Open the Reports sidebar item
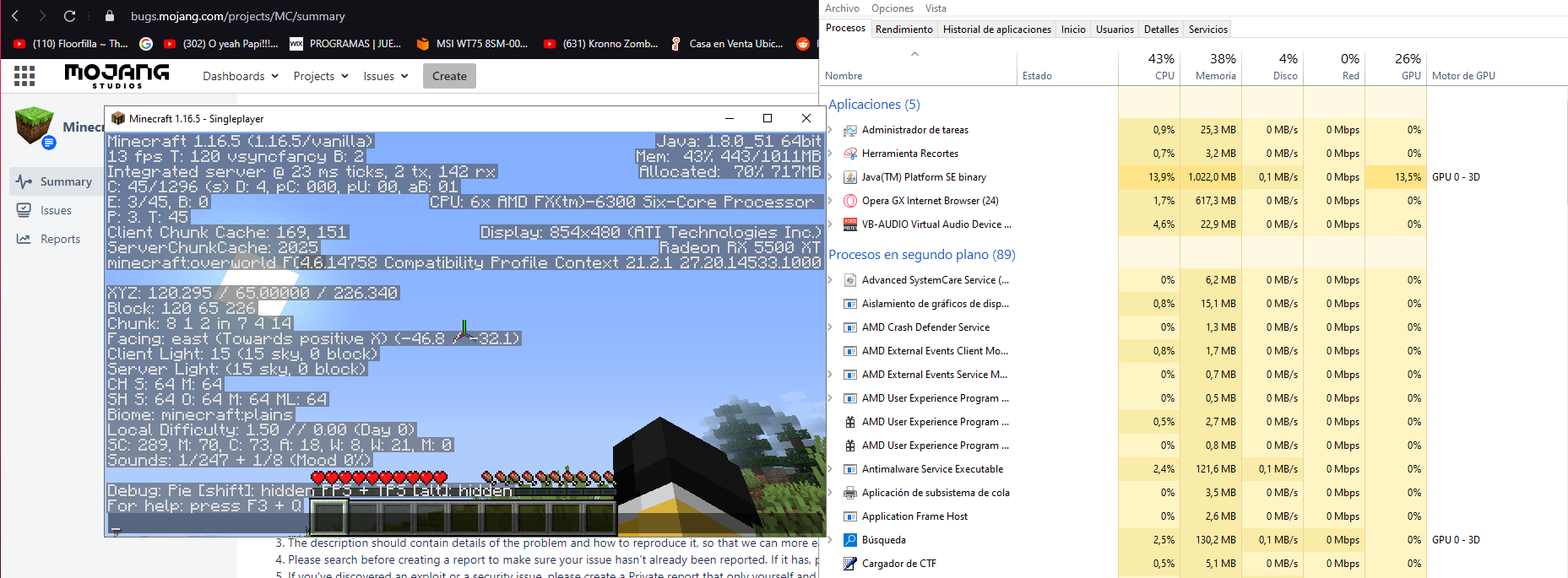The height and width of the screenshot is (578, 1568). point(60,239)
